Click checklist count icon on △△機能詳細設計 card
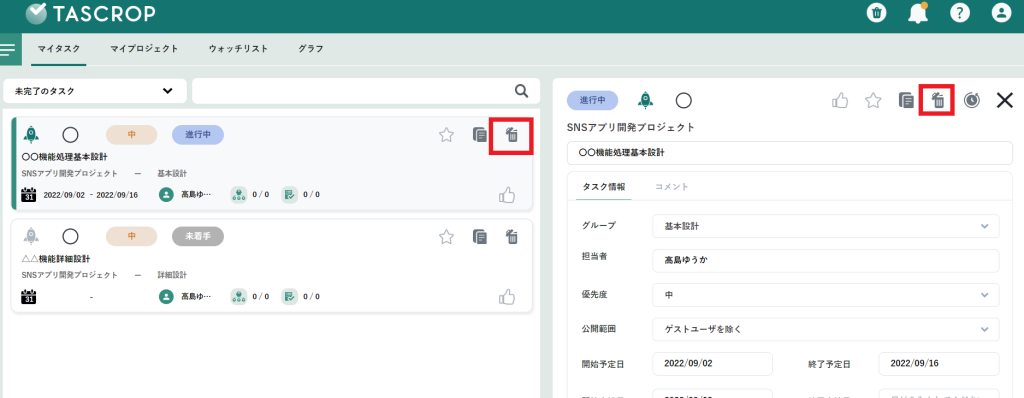 click(x=289, y=296)
